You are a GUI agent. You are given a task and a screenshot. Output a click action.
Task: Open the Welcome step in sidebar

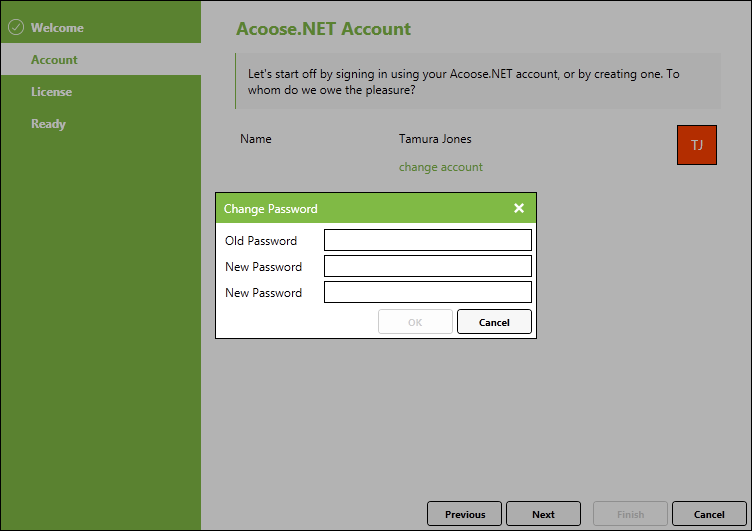pos(101,27)
